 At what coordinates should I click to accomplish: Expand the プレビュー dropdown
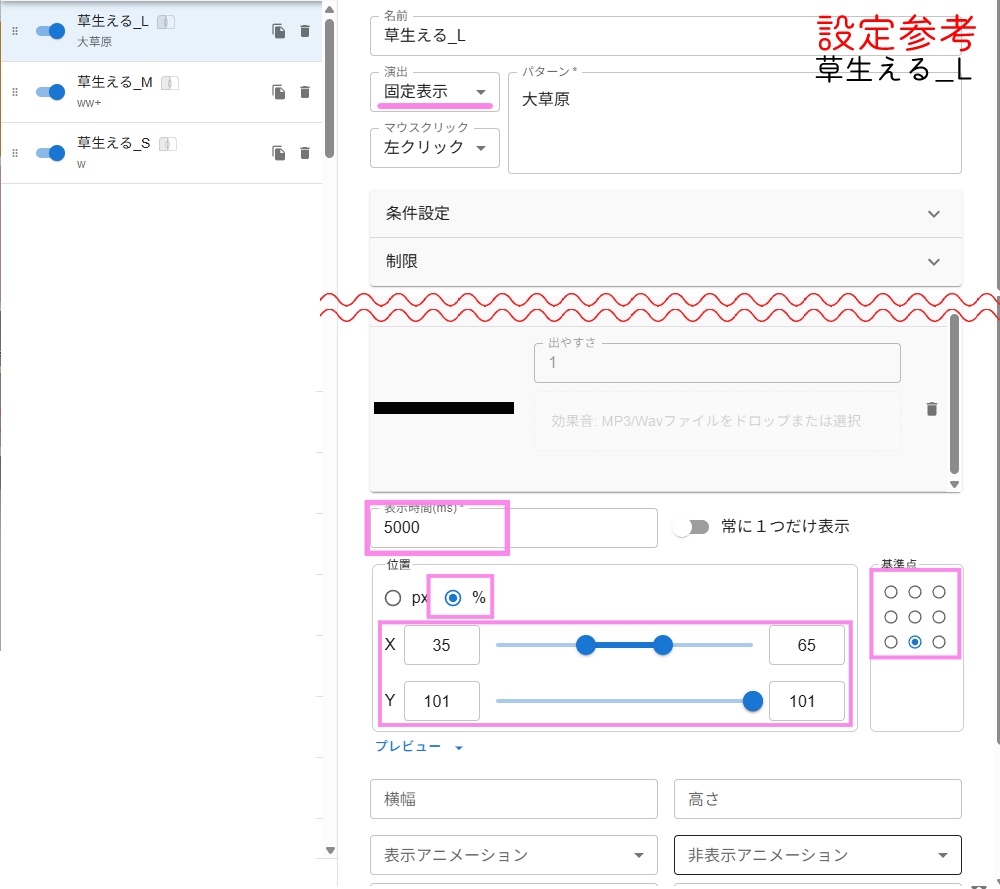pyautogui.click(x=419, y=747)
